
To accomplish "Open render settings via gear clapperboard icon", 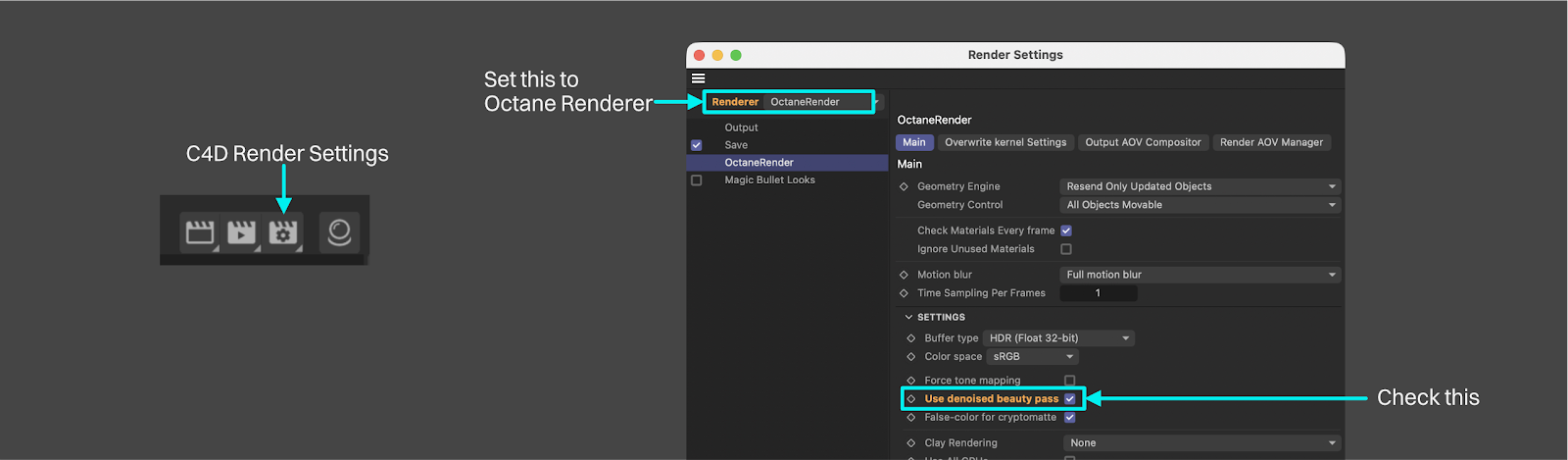I will pyautogui.click(x=283, y=232).
